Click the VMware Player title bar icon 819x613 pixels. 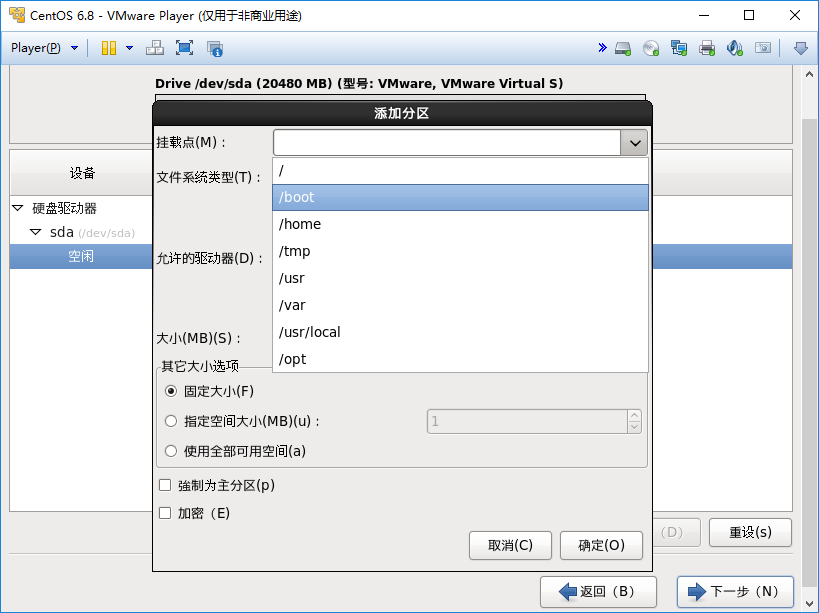[x=17, y=15]
